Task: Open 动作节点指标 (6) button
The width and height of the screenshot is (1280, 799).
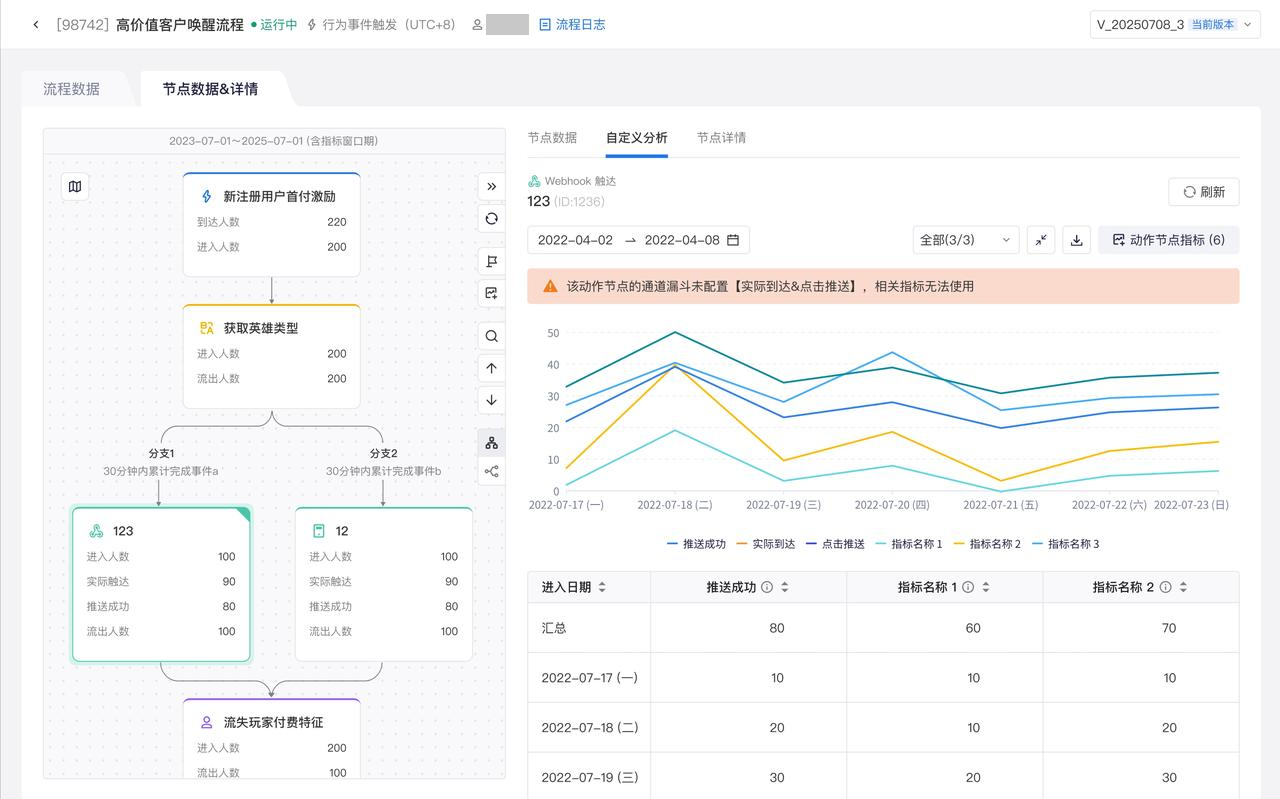Action: point(1169,240)
